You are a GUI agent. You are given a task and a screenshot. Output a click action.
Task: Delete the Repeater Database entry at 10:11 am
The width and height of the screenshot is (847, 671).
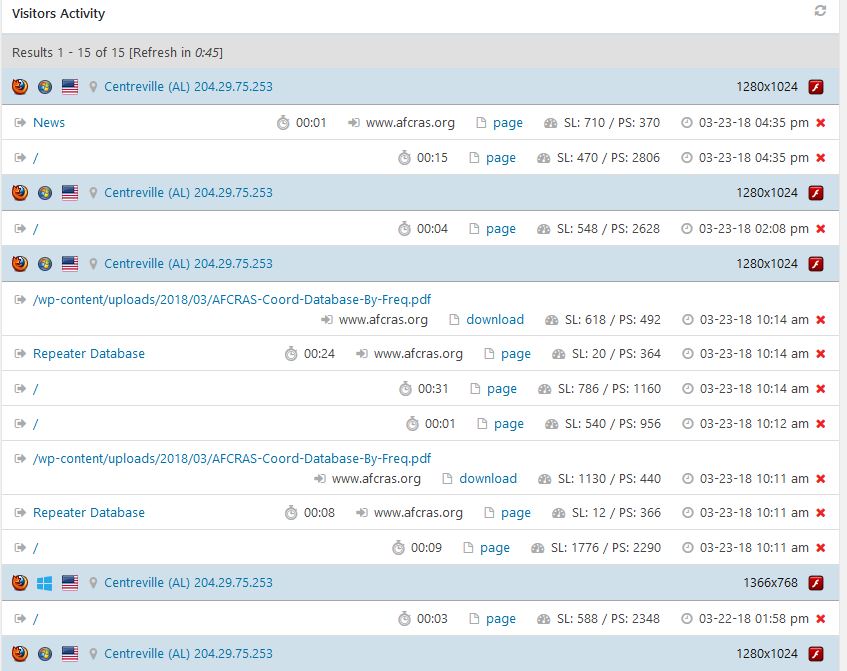click(821, 513)
